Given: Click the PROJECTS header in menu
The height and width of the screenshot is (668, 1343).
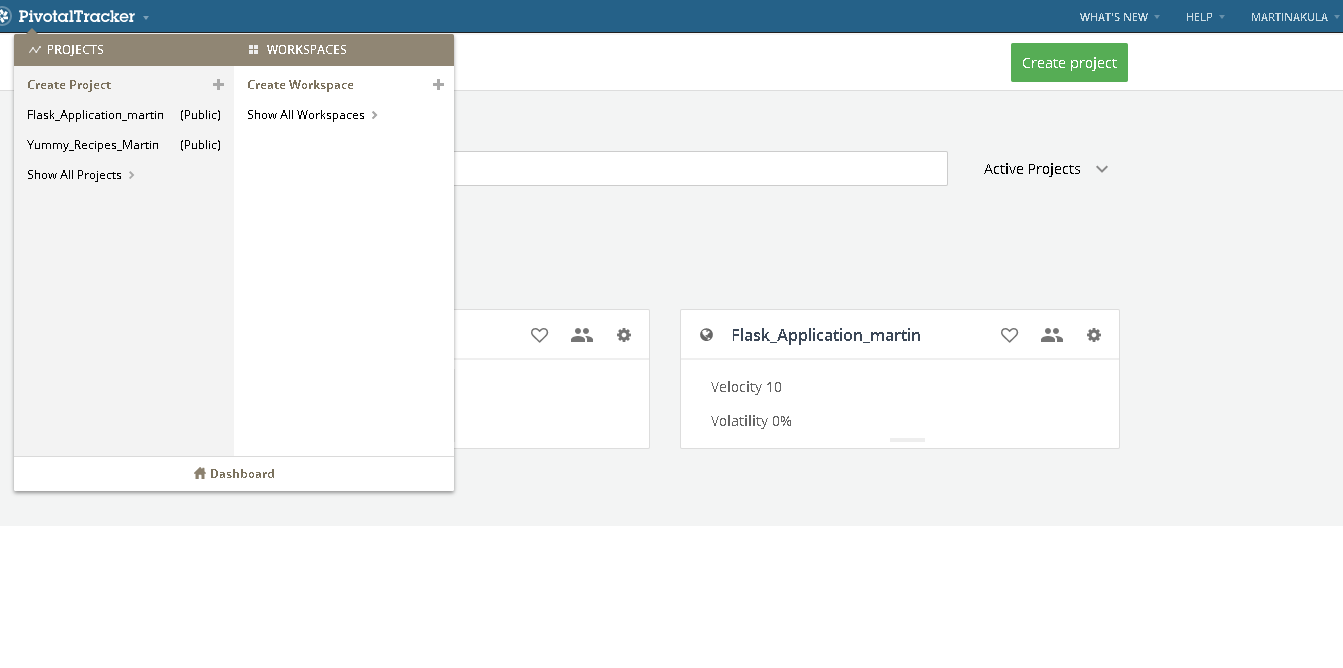Looking at the screenshot, I should click(x=75, y=49).
